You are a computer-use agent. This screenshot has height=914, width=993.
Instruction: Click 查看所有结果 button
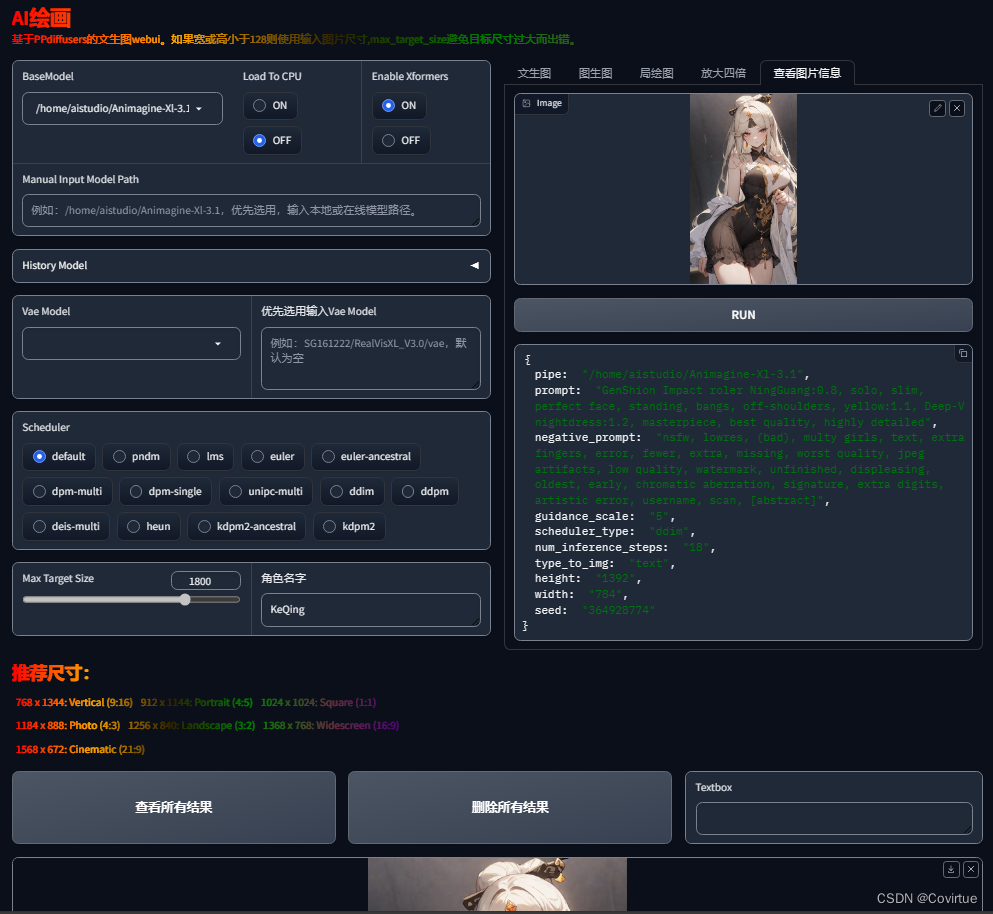coord(174,808)
